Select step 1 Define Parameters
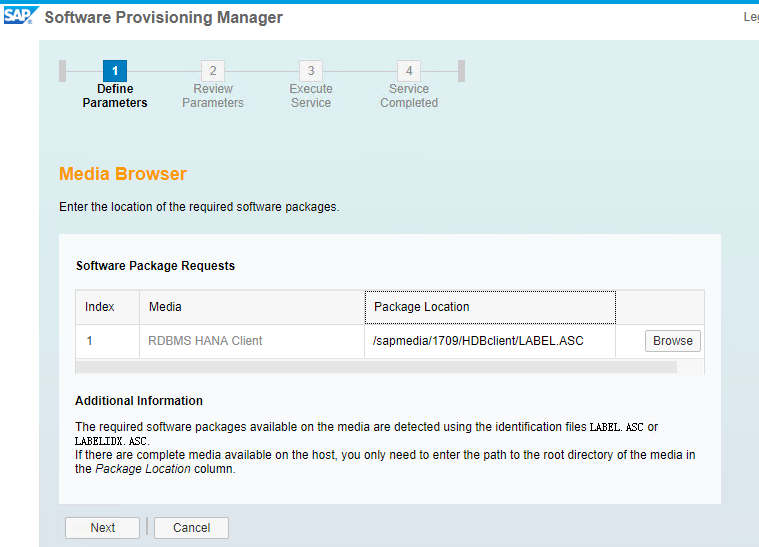 (x=115, y=71)
